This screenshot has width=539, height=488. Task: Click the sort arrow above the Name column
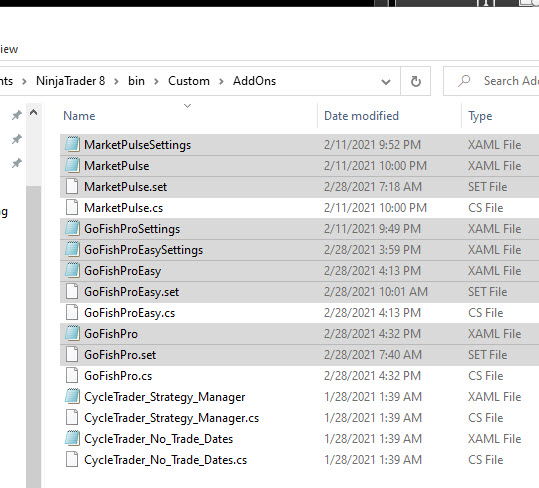click(x=187, y=106)
